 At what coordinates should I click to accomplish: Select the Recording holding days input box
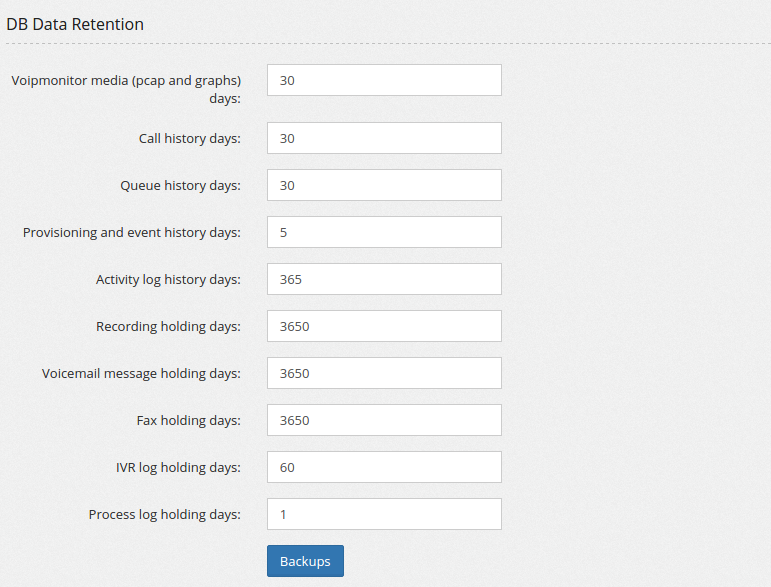384,326
